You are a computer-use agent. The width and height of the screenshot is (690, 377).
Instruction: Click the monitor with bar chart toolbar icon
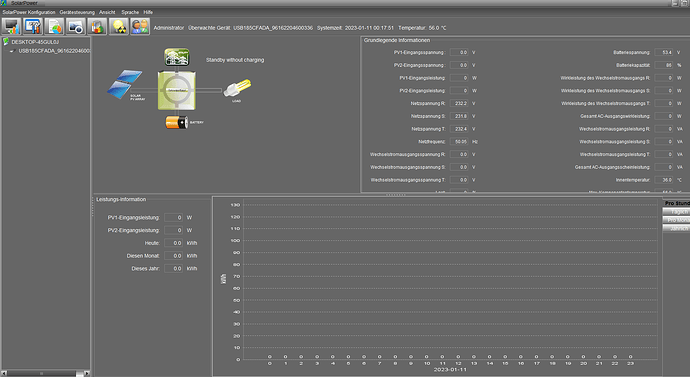click(11, 26)
